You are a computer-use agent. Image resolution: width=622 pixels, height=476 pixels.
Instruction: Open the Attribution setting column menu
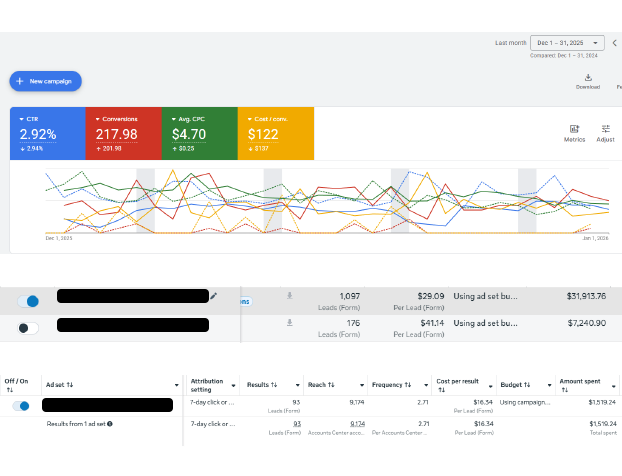click(233, 385)
